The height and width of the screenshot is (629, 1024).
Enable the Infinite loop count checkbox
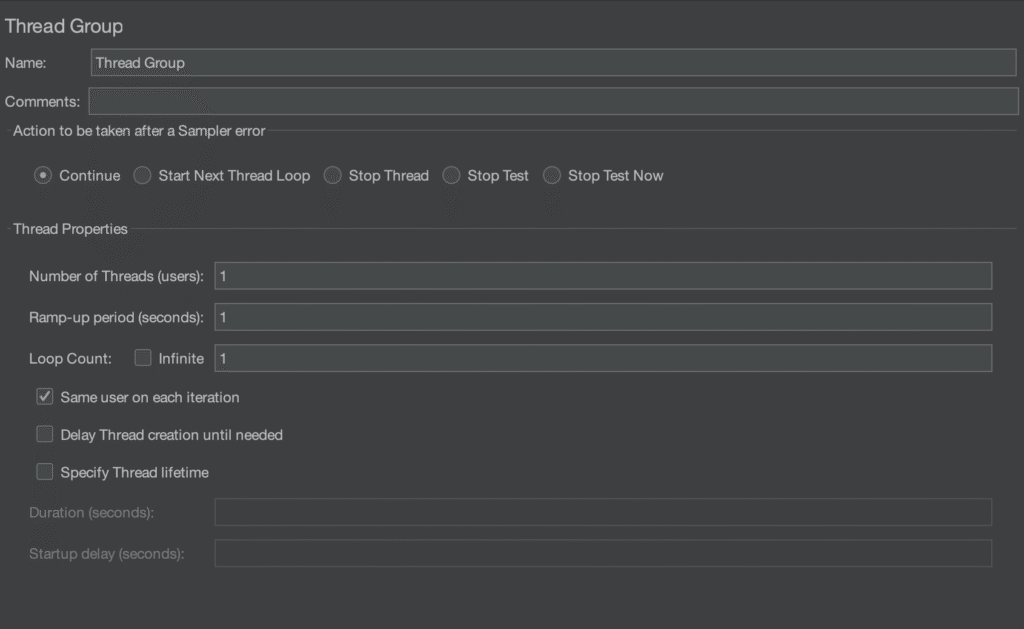pyautogui.click(x=143, y=358)
